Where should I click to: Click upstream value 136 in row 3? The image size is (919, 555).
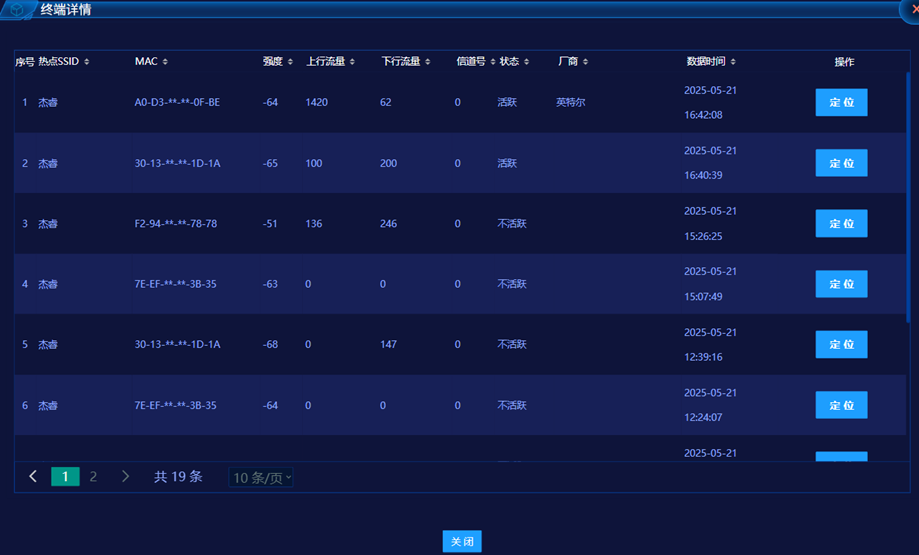click(314, 224)
